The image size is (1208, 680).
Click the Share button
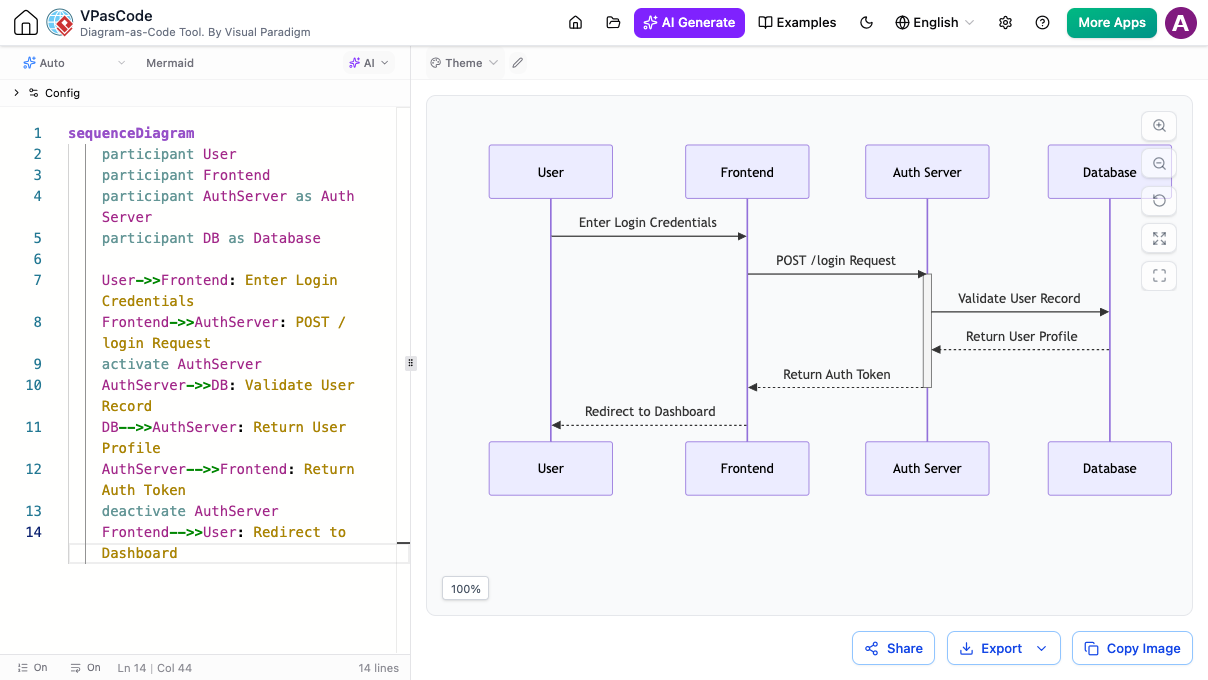pos(894,648)
